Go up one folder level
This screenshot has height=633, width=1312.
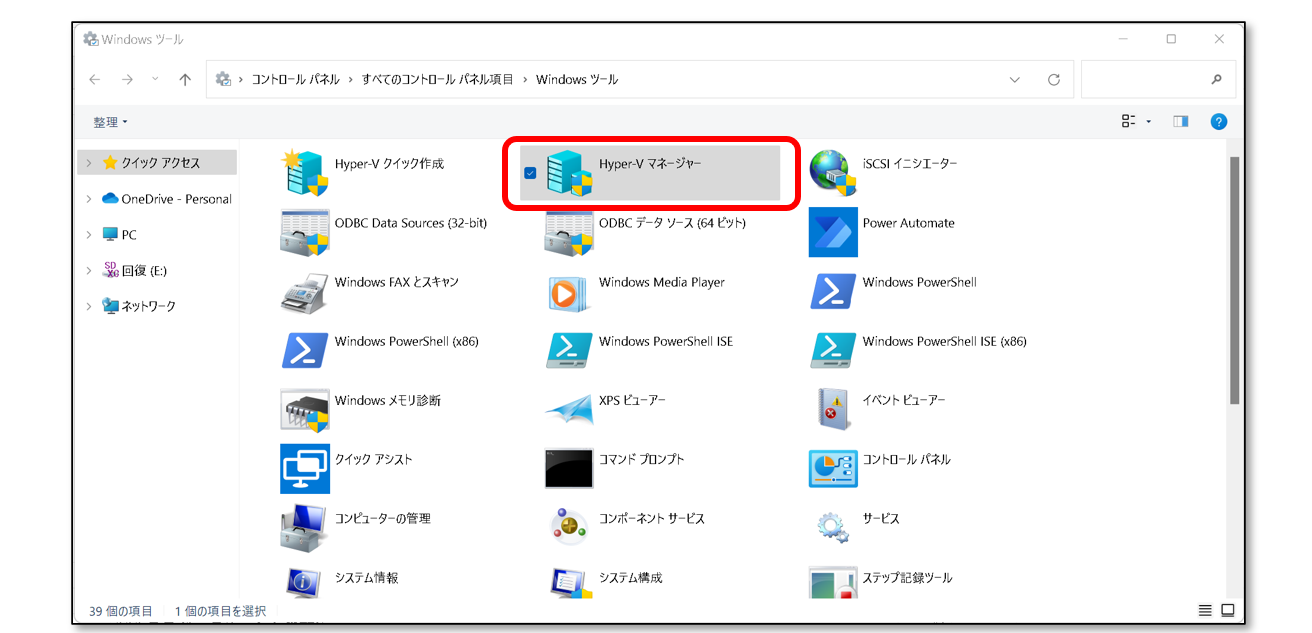[185, 79]
